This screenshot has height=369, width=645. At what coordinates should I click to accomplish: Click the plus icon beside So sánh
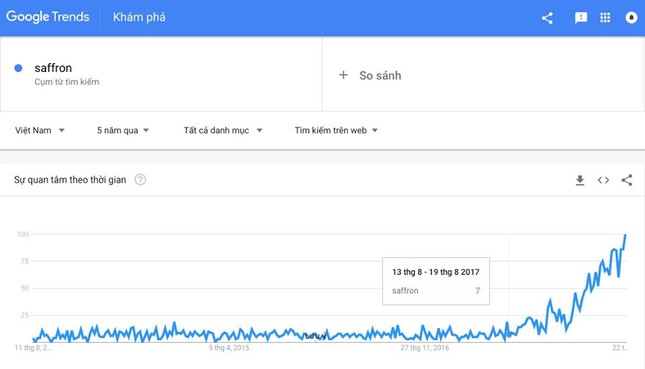click(x=343, y=75)
